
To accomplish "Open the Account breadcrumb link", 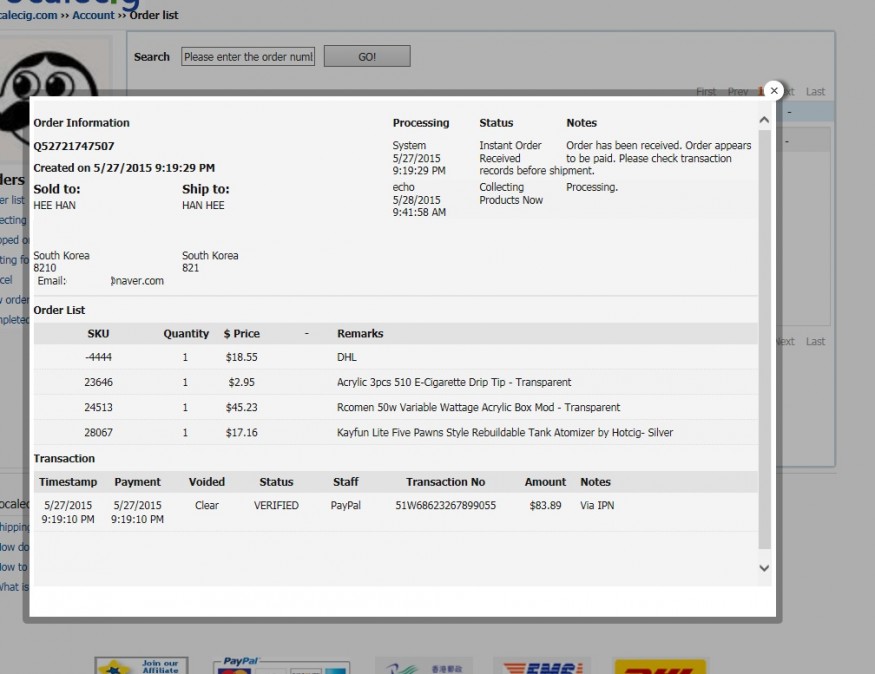I will pyautogui.click(x=93, y=15).
